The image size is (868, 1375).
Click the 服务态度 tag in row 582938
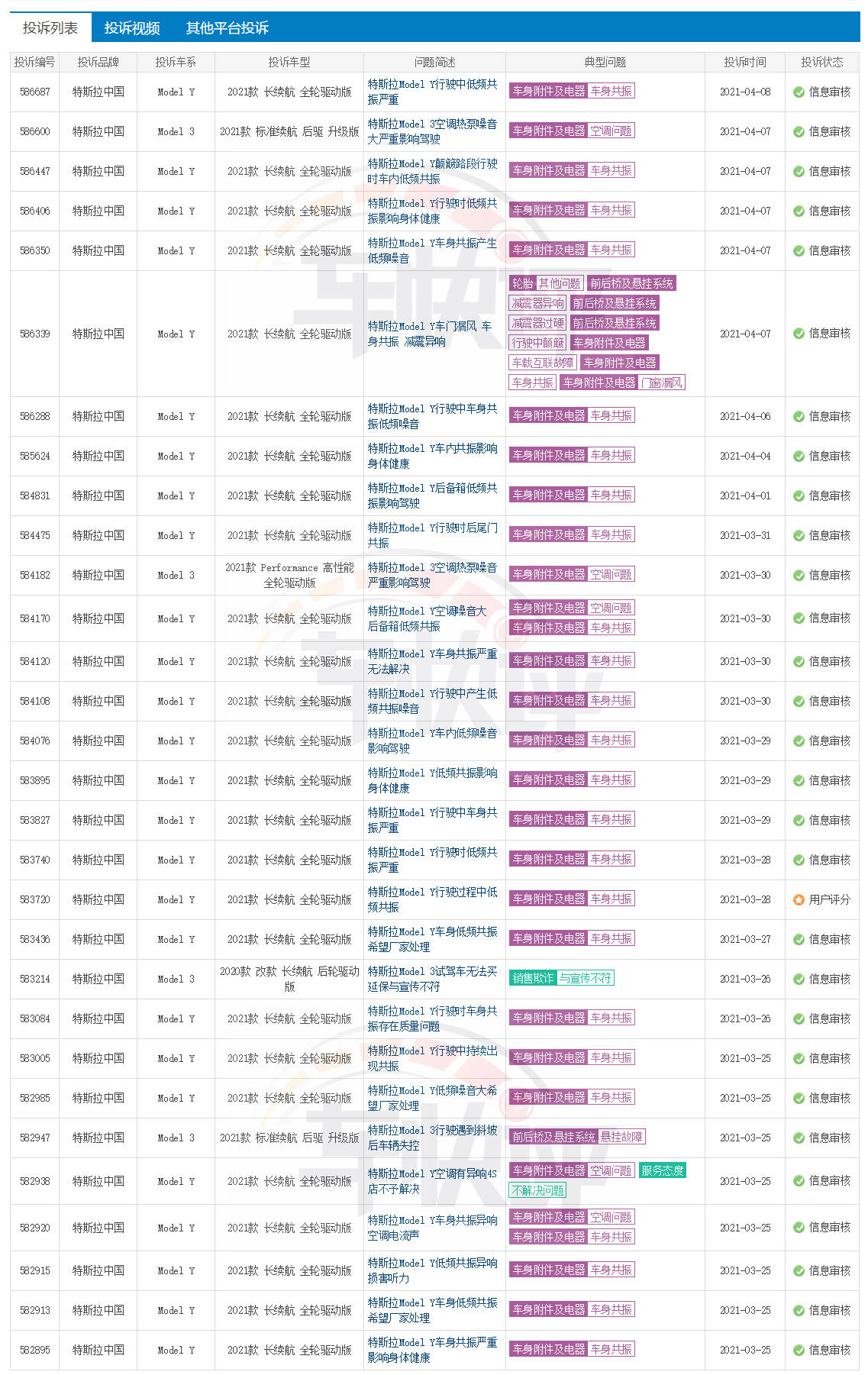coord(662,1170)
